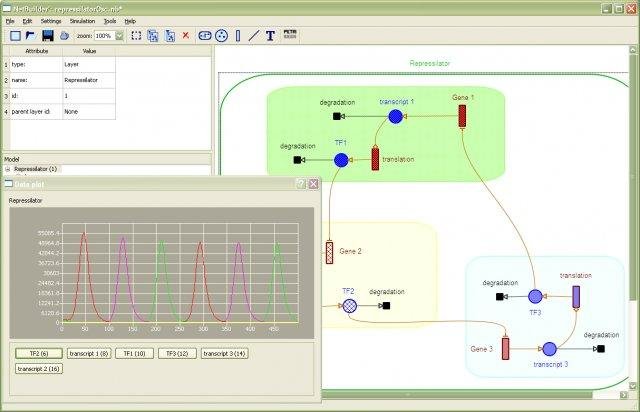The image size is (640, 412).
Task: Toggle the transcript 3 (14) series button
Action: pyautogui.click(x=224, y=354)
